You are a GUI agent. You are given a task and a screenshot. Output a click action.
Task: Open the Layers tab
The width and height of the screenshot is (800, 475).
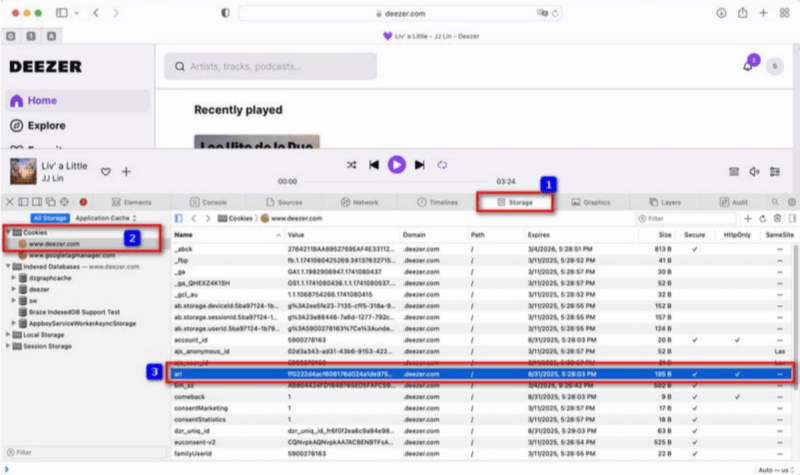pos(665,203)
